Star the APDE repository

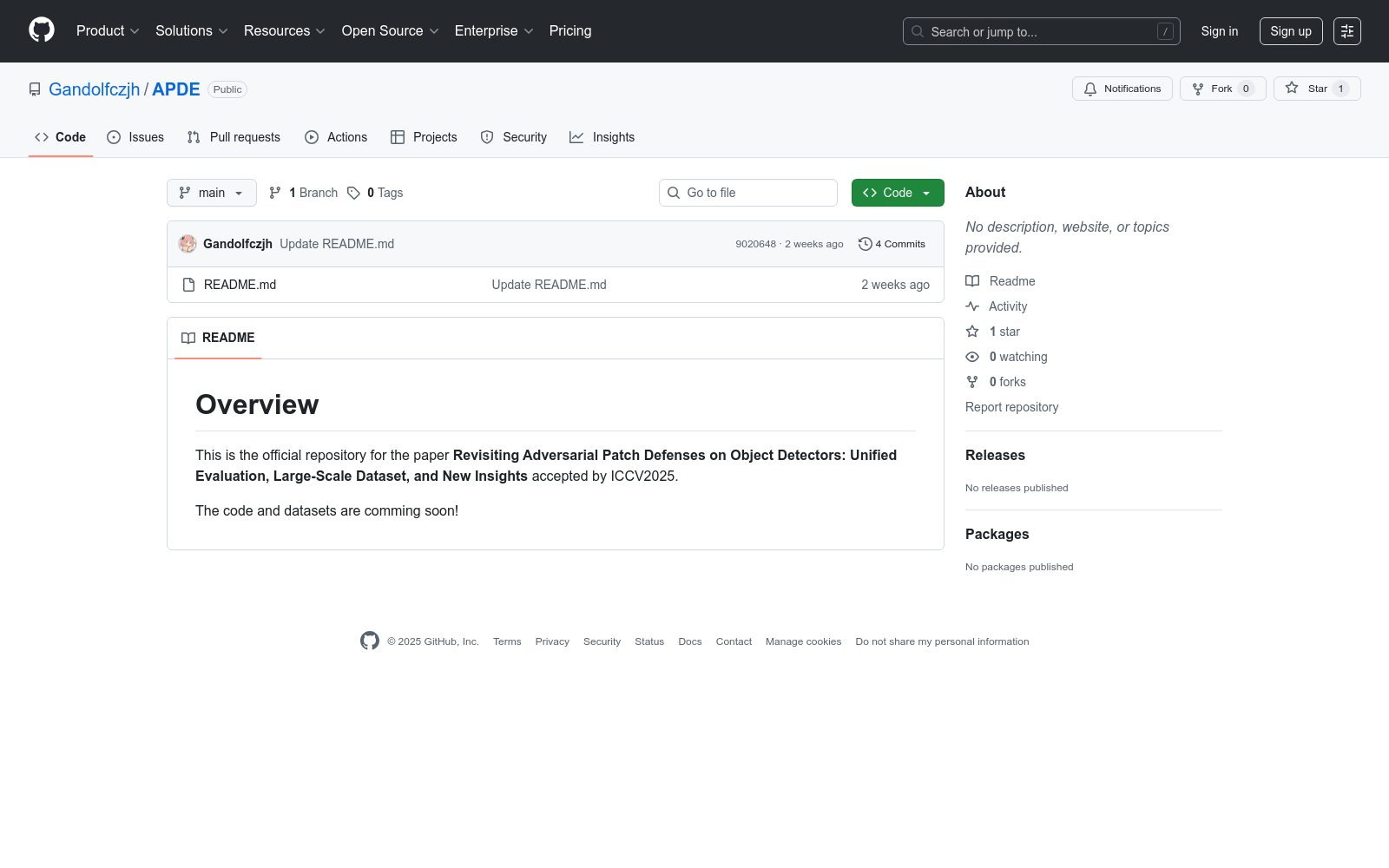point(1317,89)
